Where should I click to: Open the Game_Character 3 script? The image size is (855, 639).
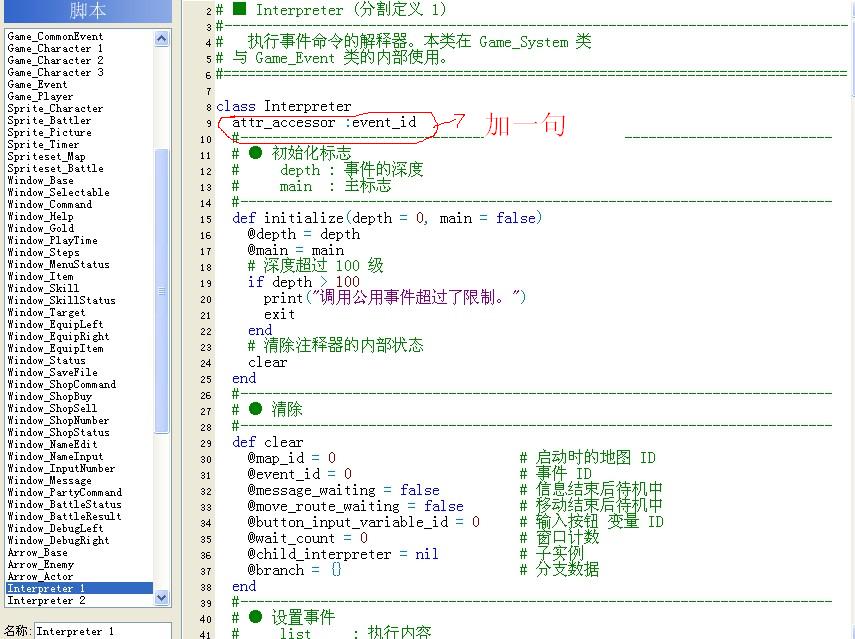pos(55,73)
